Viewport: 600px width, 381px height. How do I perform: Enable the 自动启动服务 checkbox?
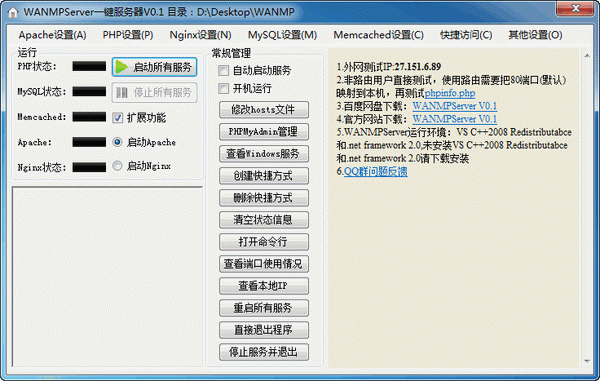click(223, 70)
